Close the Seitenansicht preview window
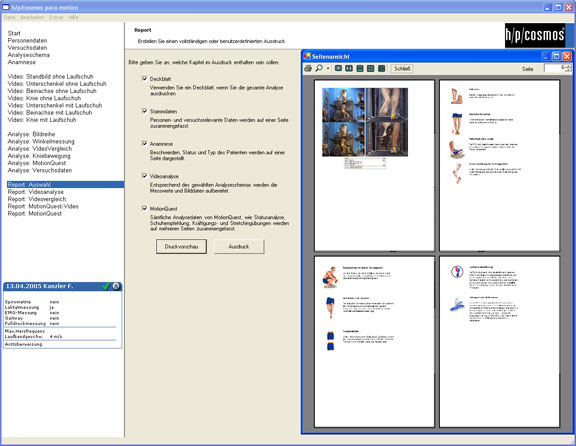The height and width of the screenshot is (446, 576). point(567,56)
